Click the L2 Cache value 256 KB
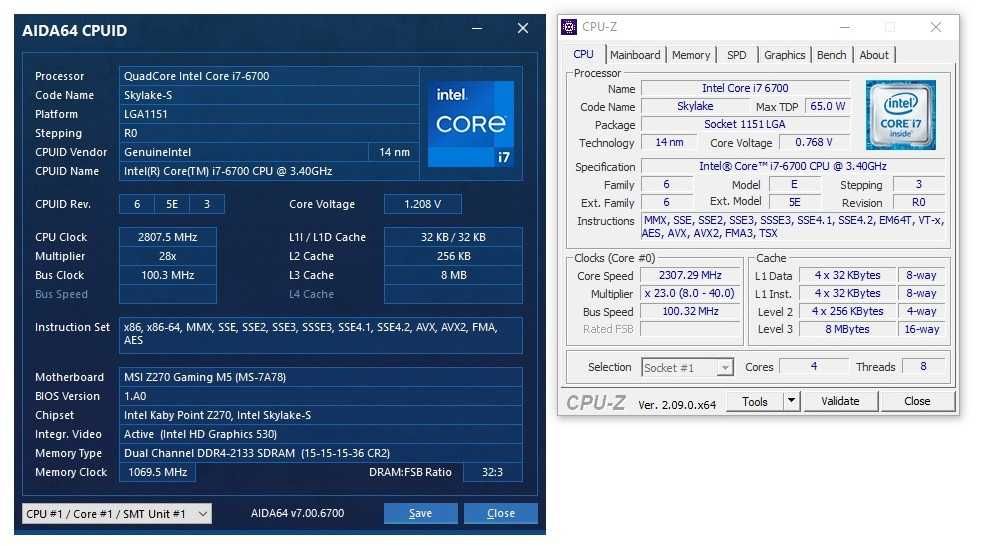The width and height of the screenshot is (981, 546). coord(453,256)
